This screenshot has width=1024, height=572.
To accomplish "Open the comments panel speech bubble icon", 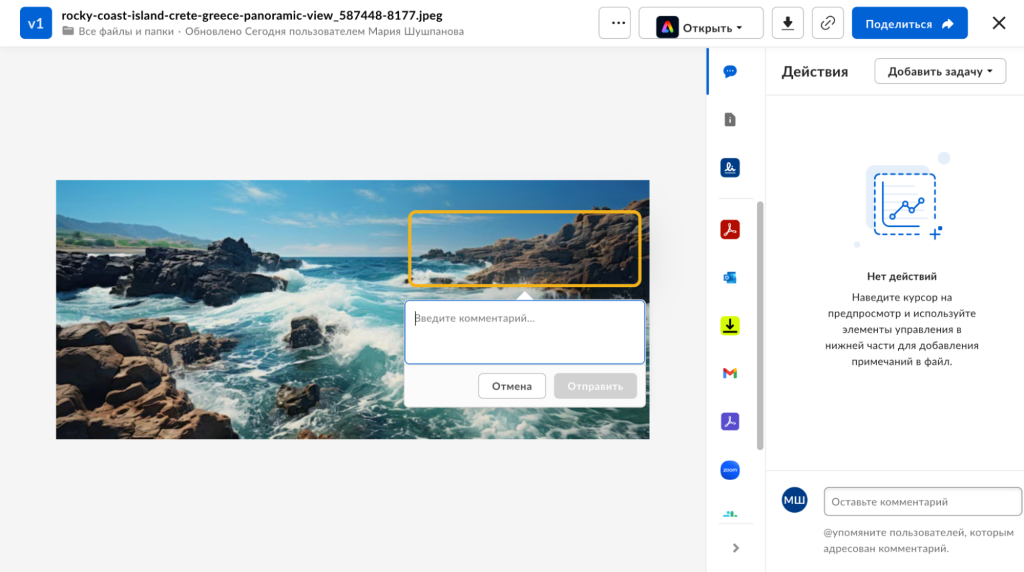I will 730,72.
